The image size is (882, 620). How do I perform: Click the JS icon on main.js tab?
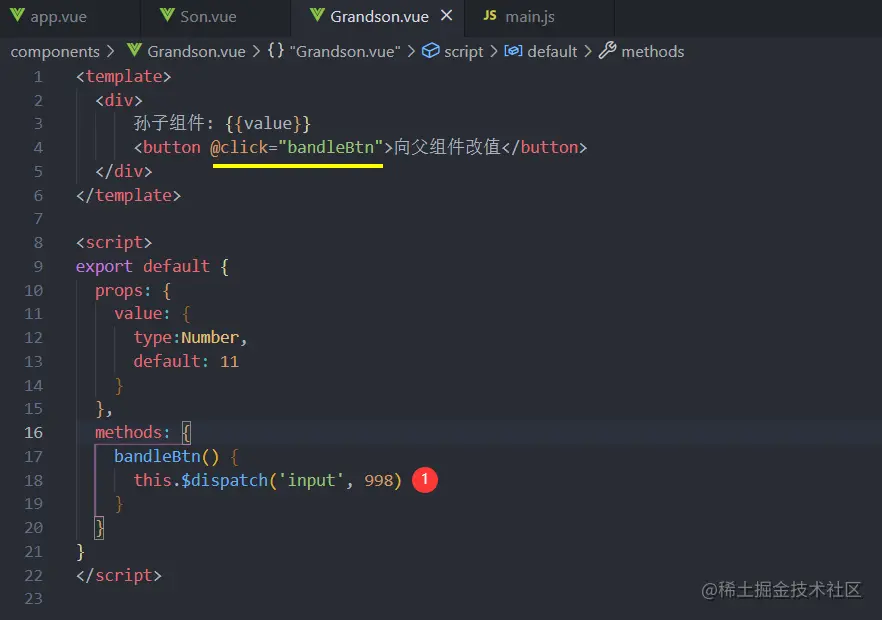click(x=490, y=16)
